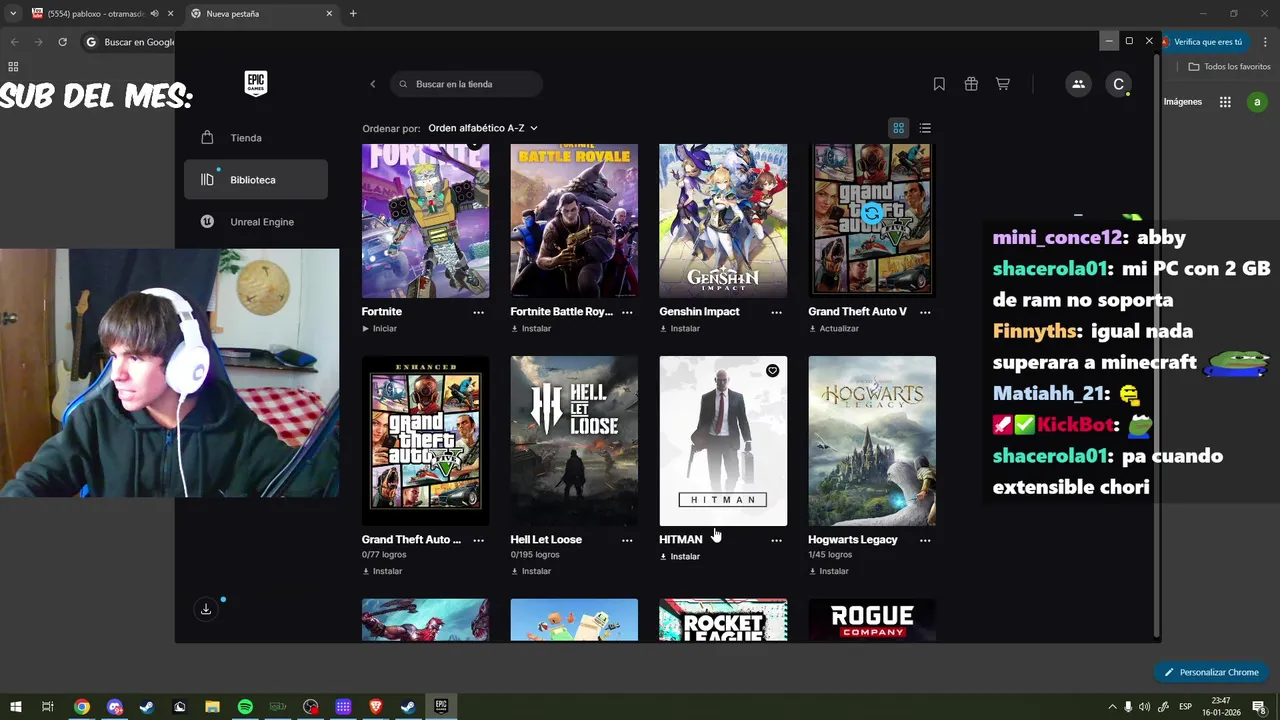This screenshot has width=1280, height=720.
Task: Click Personalizar Chrome button
Action: [1211, 672]
